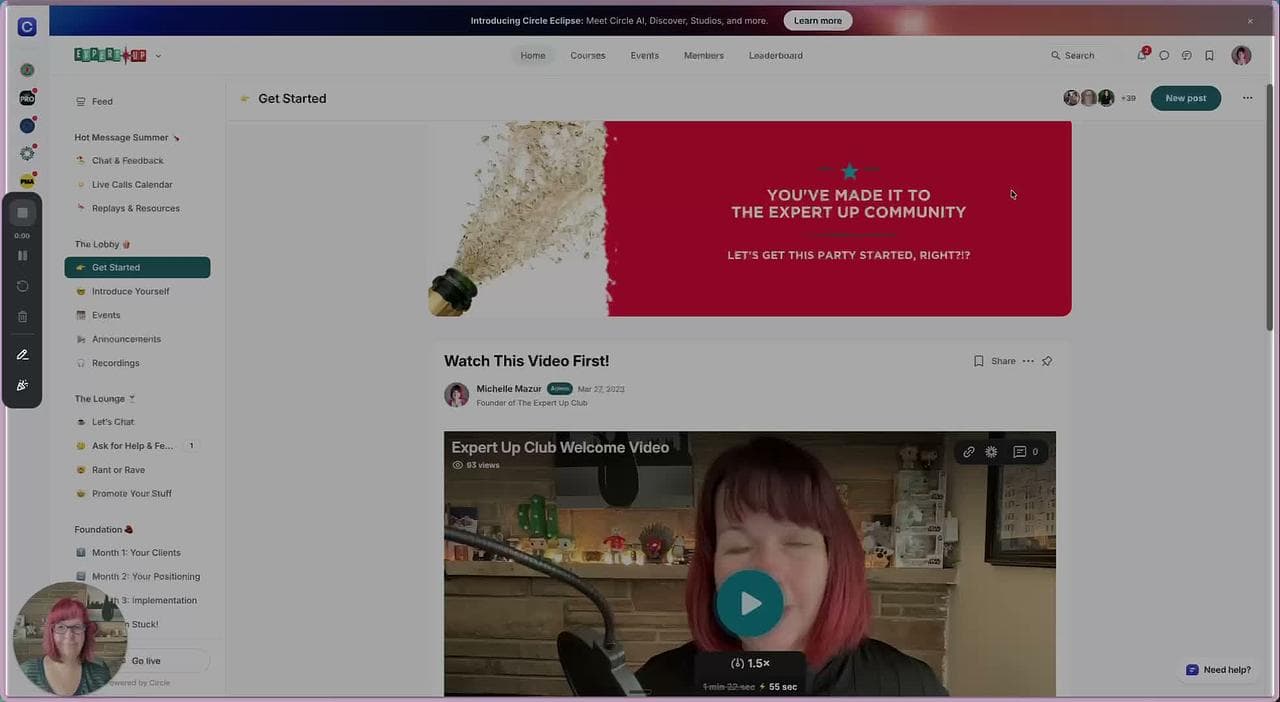Open Michelle Mazur's author profile link

(509, 389)
